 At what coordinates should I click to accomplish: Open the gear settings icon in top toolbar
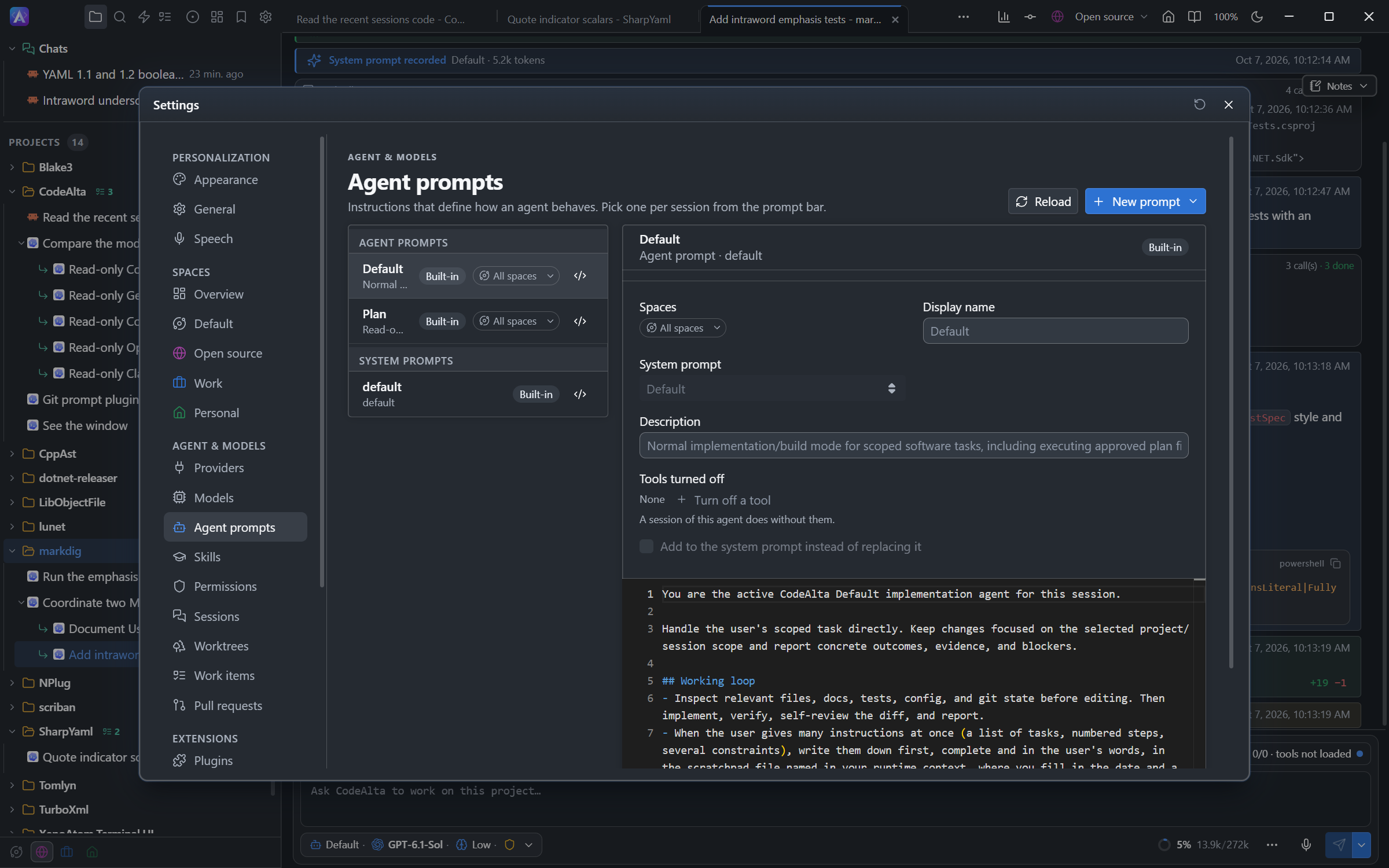pyautogui.click(x=266, y=17)
